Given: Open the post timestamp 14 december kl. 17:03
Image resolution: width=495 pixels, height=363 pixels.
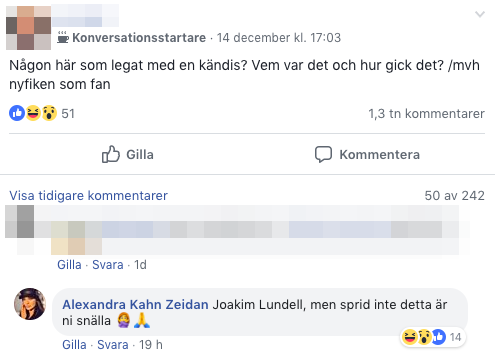Looking at the screenshot, I should click(x=279, y=38).
